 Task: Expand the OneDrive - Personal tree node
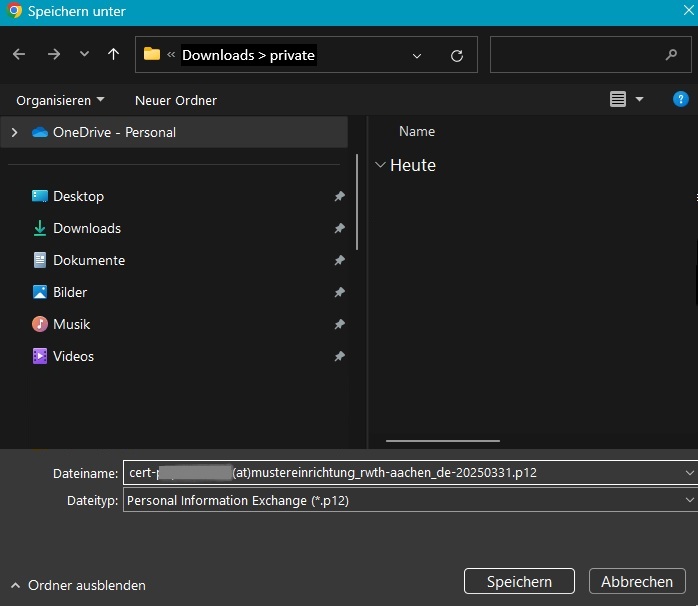coord(14,132)
